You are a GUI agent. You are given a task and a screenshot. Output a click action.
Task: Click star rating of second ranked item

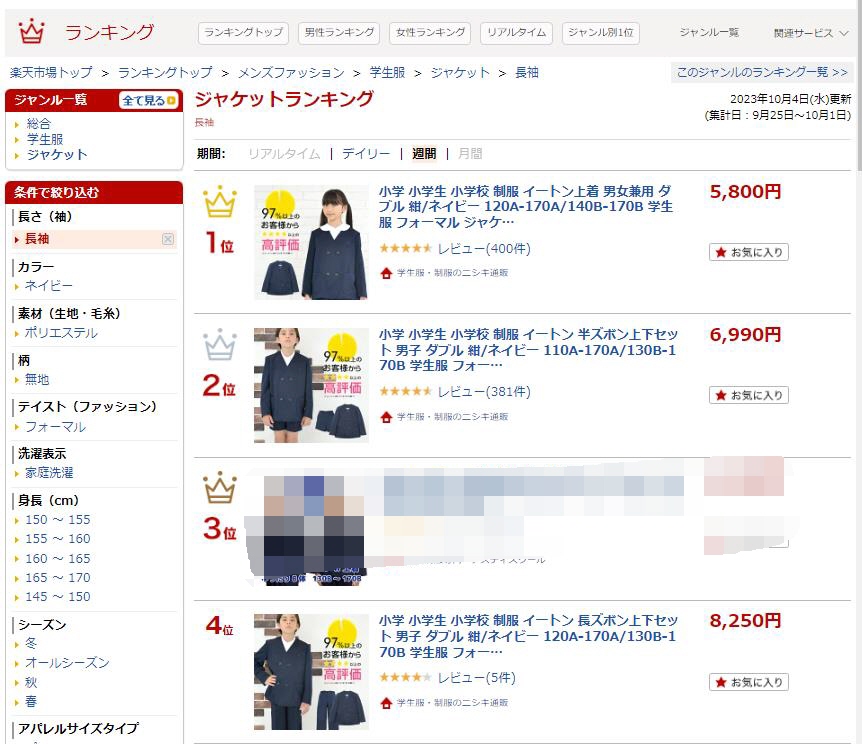point(406,392)
